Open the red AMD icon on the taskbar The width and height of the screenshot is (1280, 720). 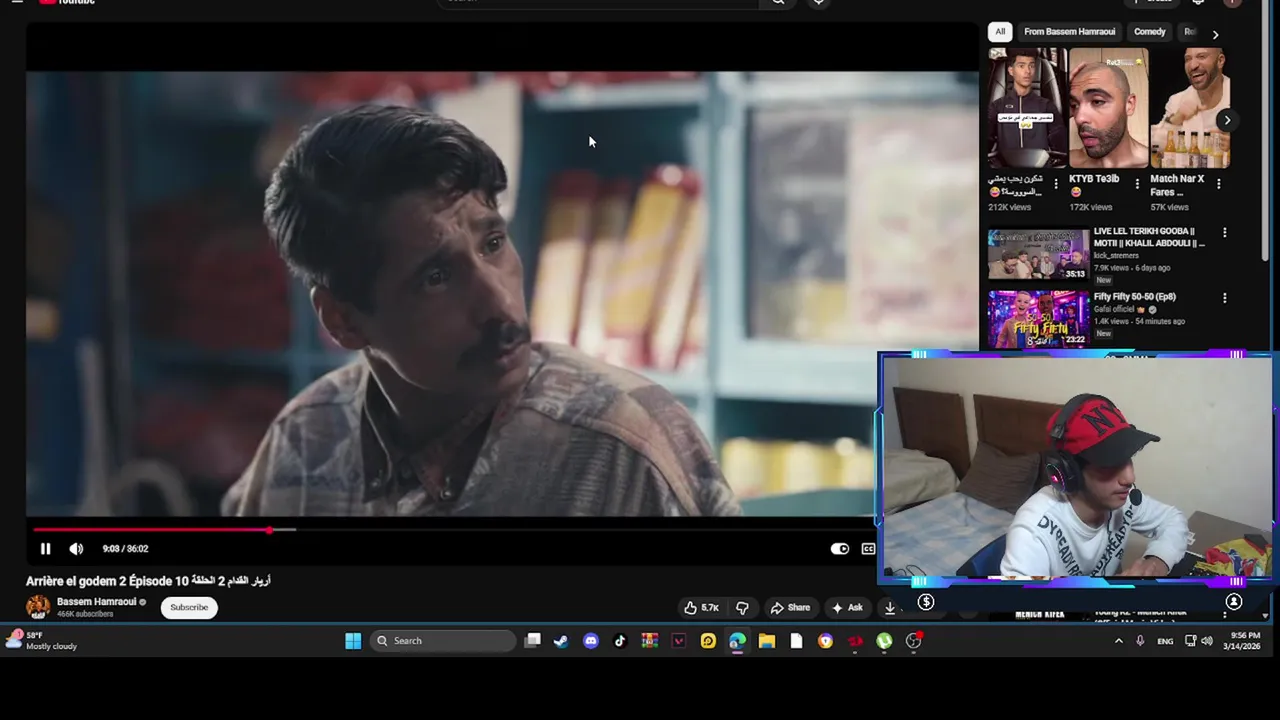pos(855,641)
